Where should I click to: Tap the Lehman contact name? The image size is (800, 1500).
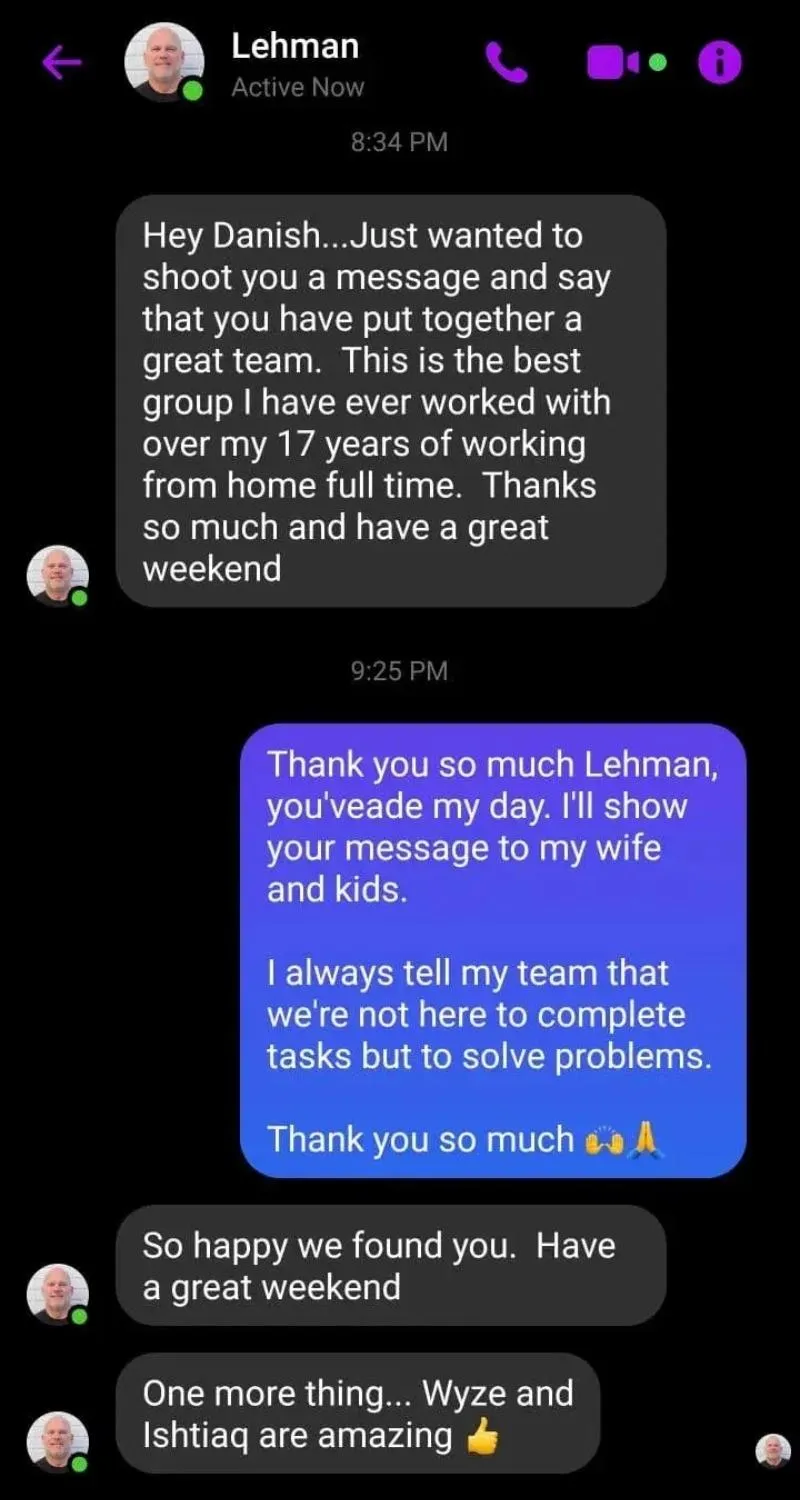tap(295, 46)
